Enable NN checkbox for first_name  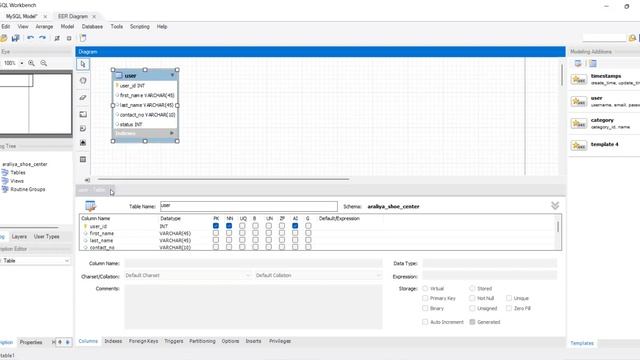tap(229, 233)
